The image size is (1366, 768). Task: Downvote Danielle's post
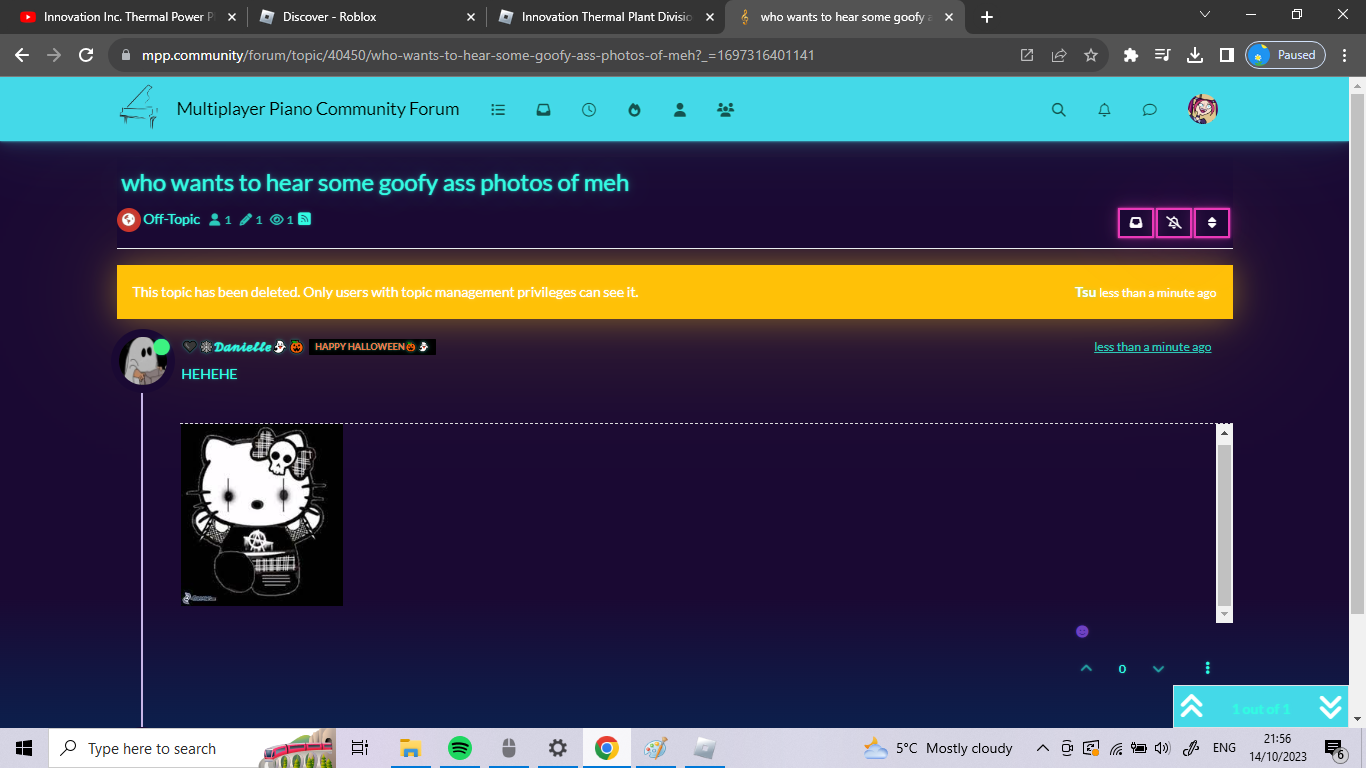click(x=1158, y=668)
